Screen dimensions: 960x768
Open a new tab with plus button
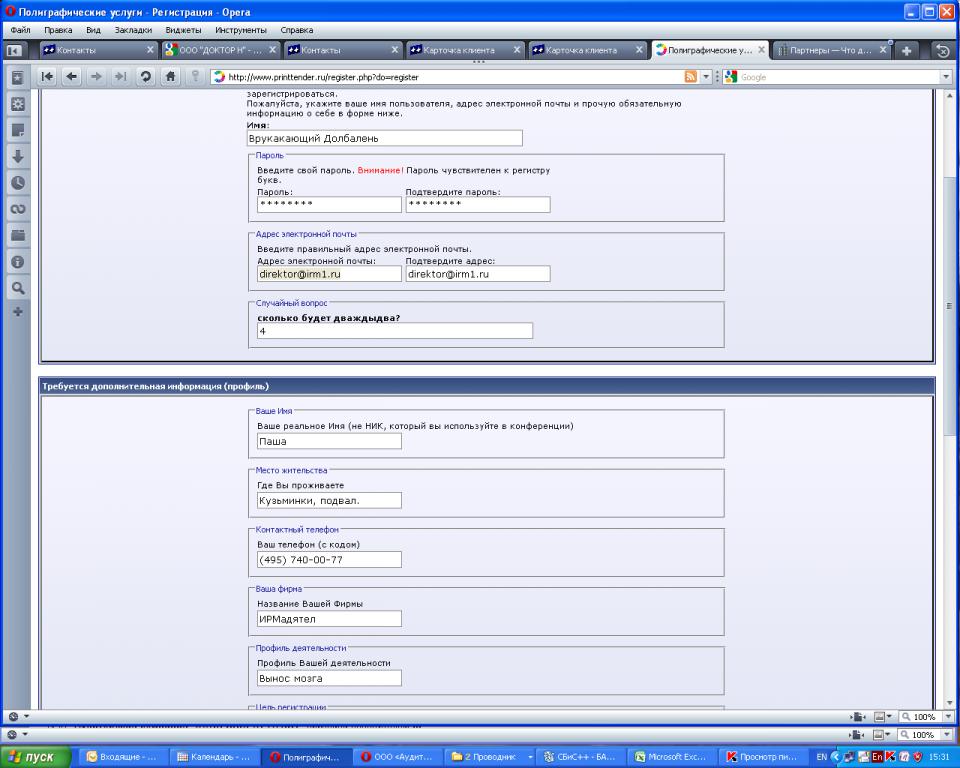pyautogui.click(x=905, y=50)
